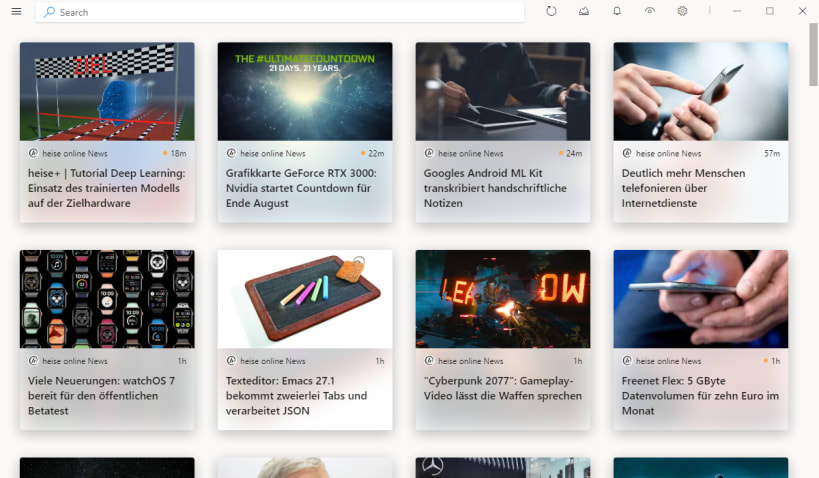
Task: Click '1h' timestamp on Freenet Flex card
Action: [x=776, y=361]
